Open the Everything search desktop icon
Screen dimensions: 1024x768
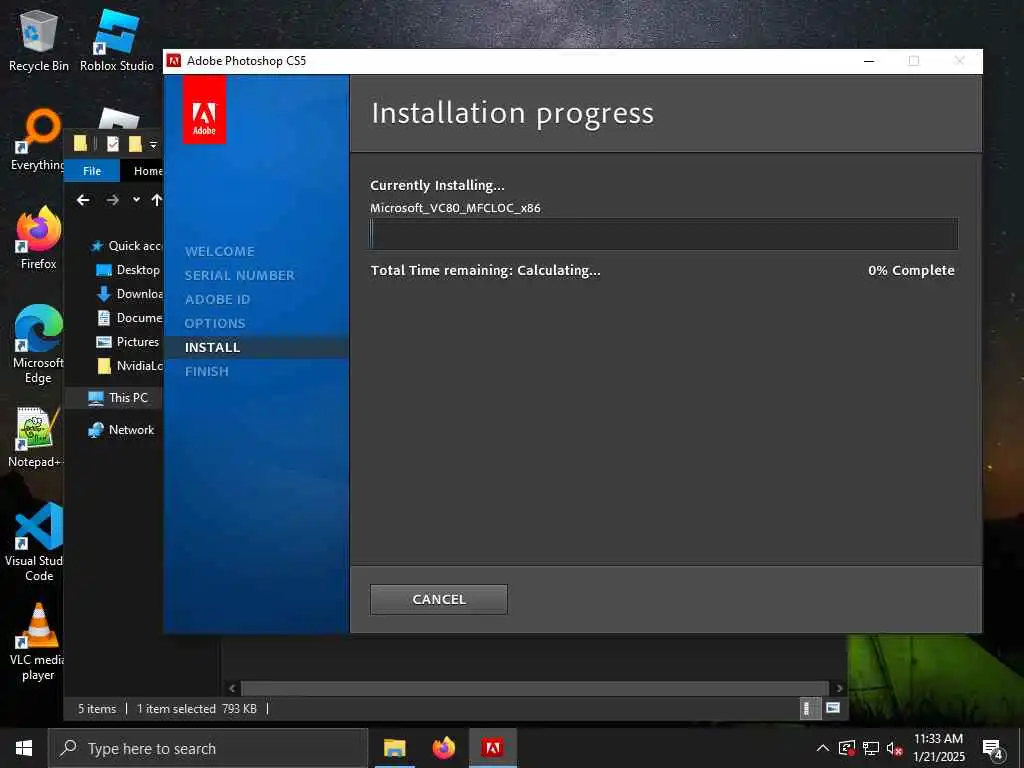pos(39,140)
